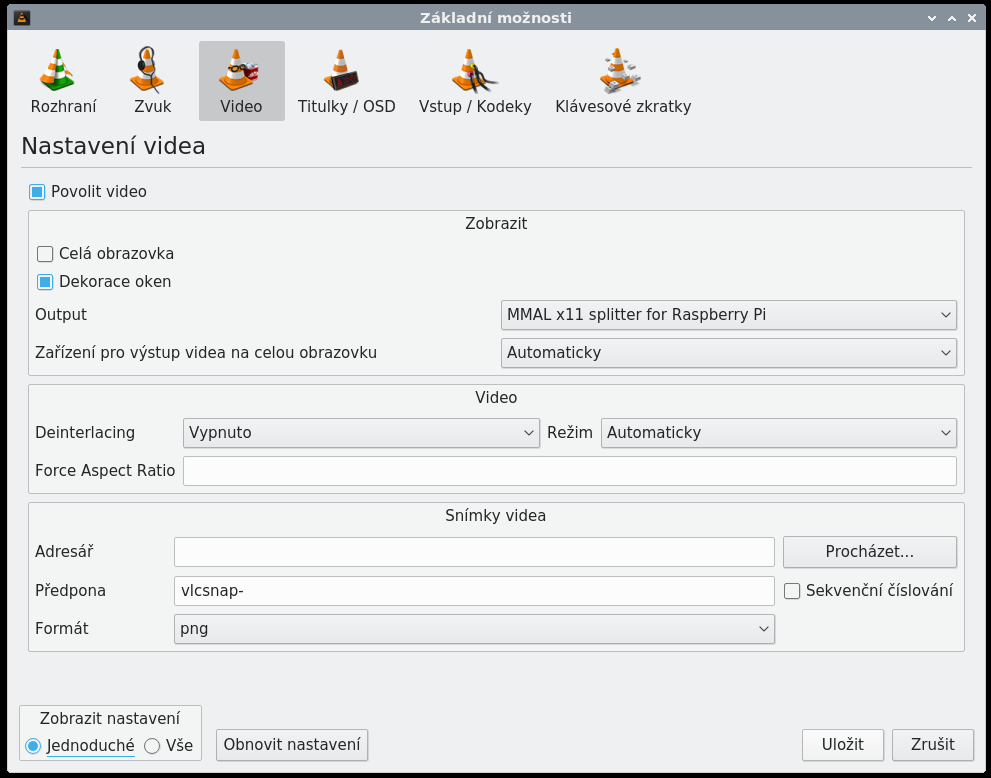Open the Deinterlacing dropdown set to Vypnuto
The height and width of the screenshot is (778, 991).
click(362, 433)
